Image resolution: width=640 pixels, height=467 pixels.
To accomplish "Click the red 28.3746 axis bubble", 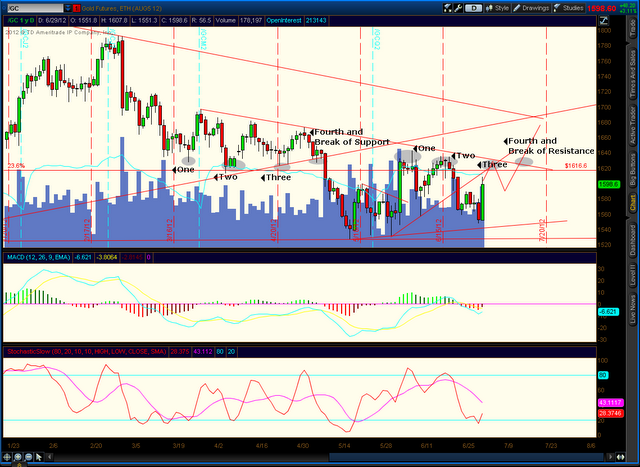I will (610, 414).
